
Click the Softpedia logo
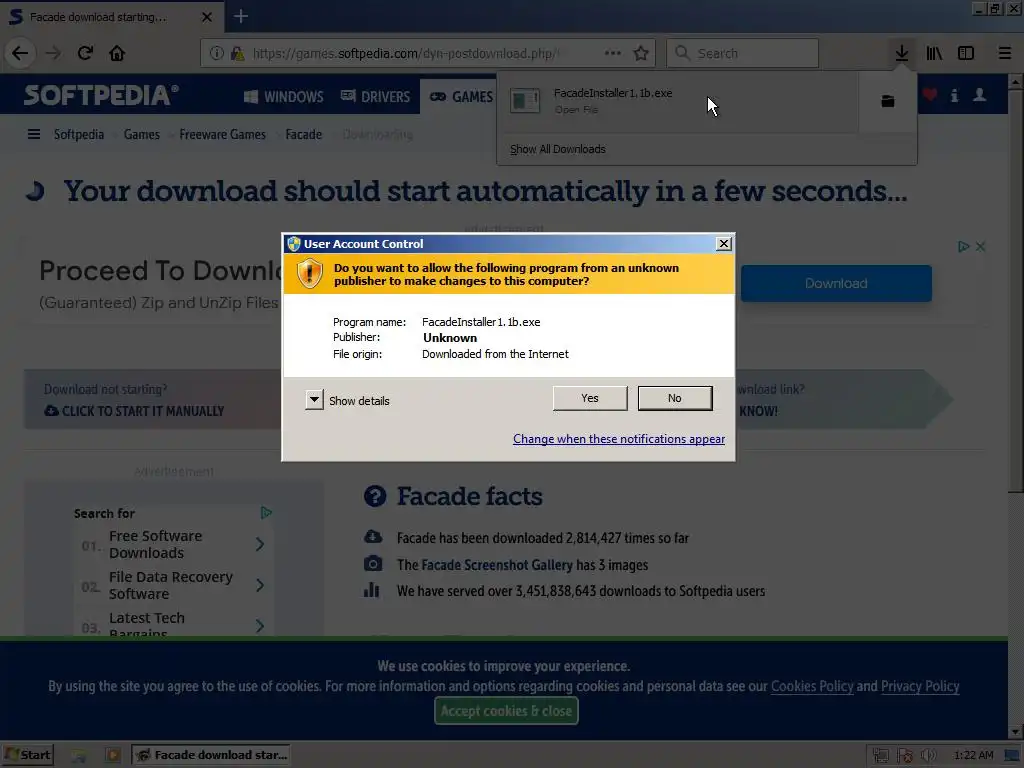pos(101,95)
